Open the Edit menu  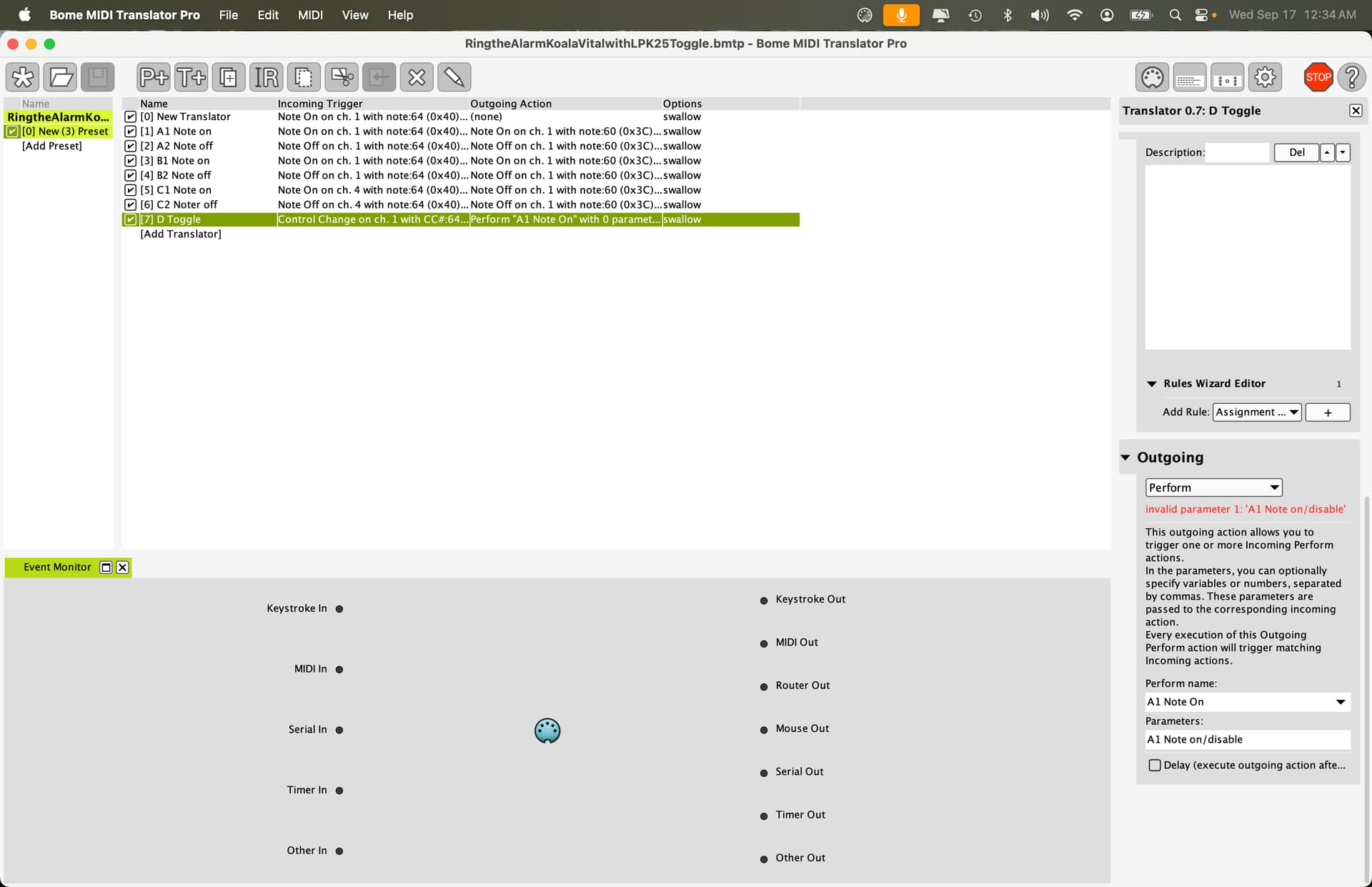[268, 15]
